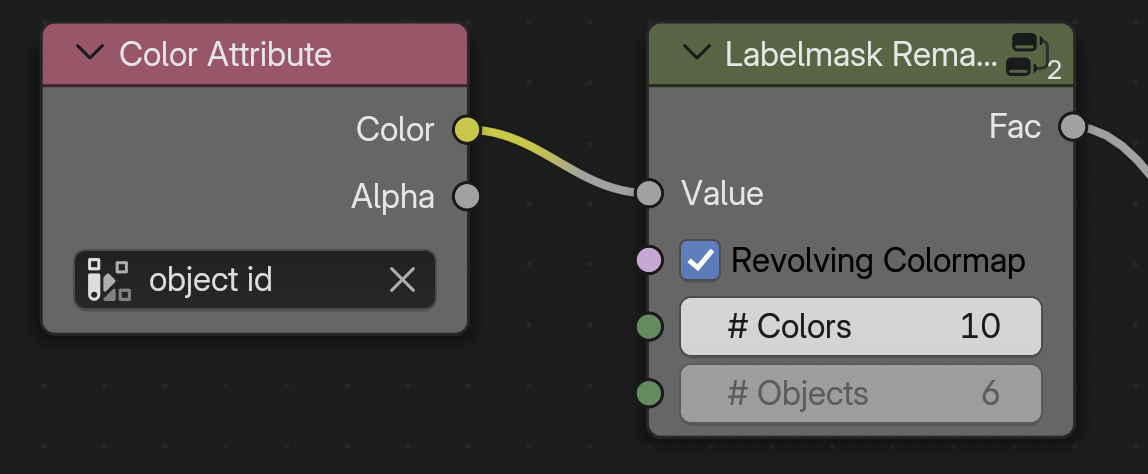1148x474 pixels.
Task: Click the # Objects value field
Action: (861, 393)
